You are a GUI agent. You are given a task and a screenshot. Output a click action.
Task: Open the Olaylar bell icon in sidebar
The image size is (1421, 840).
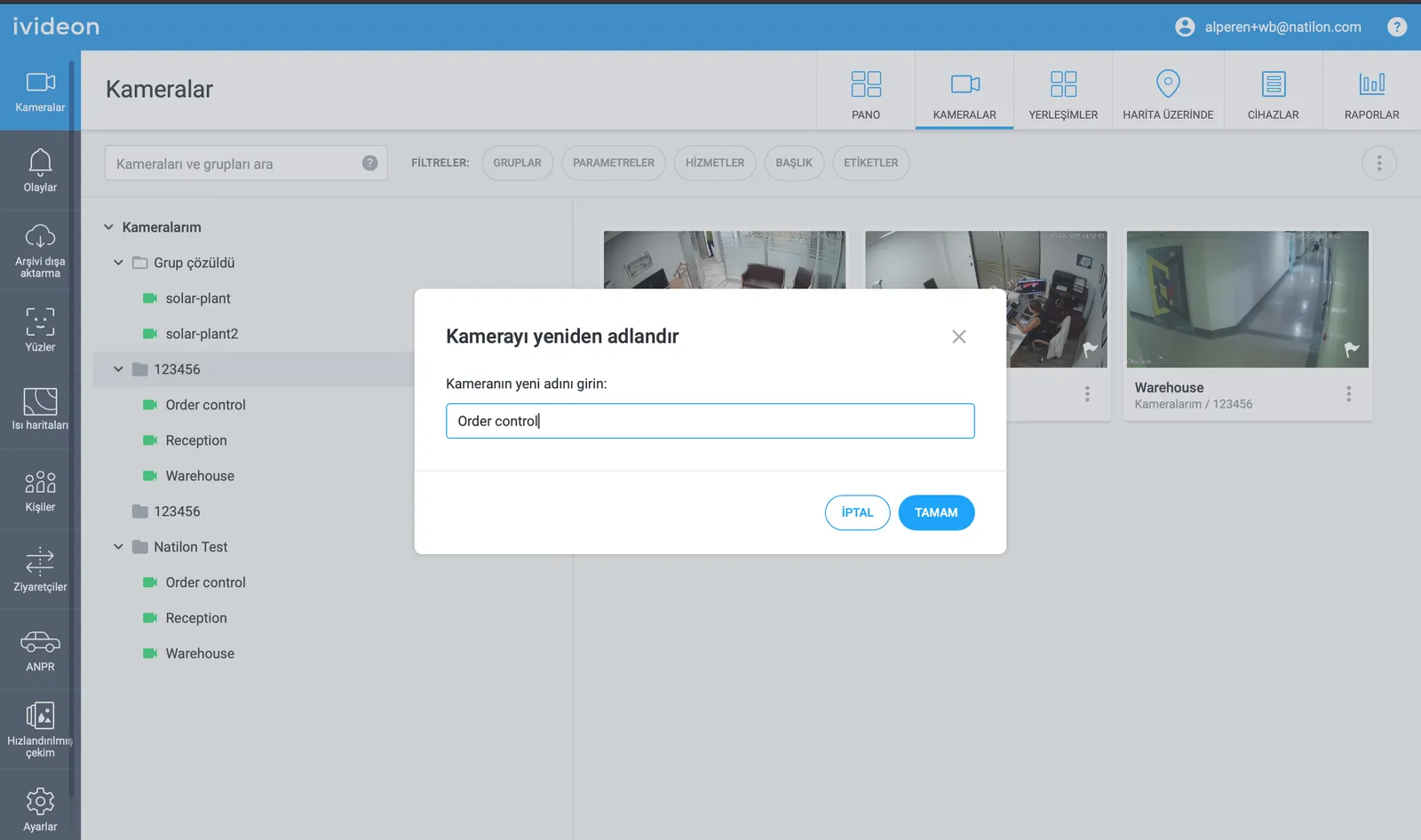(x=40, y=162)
